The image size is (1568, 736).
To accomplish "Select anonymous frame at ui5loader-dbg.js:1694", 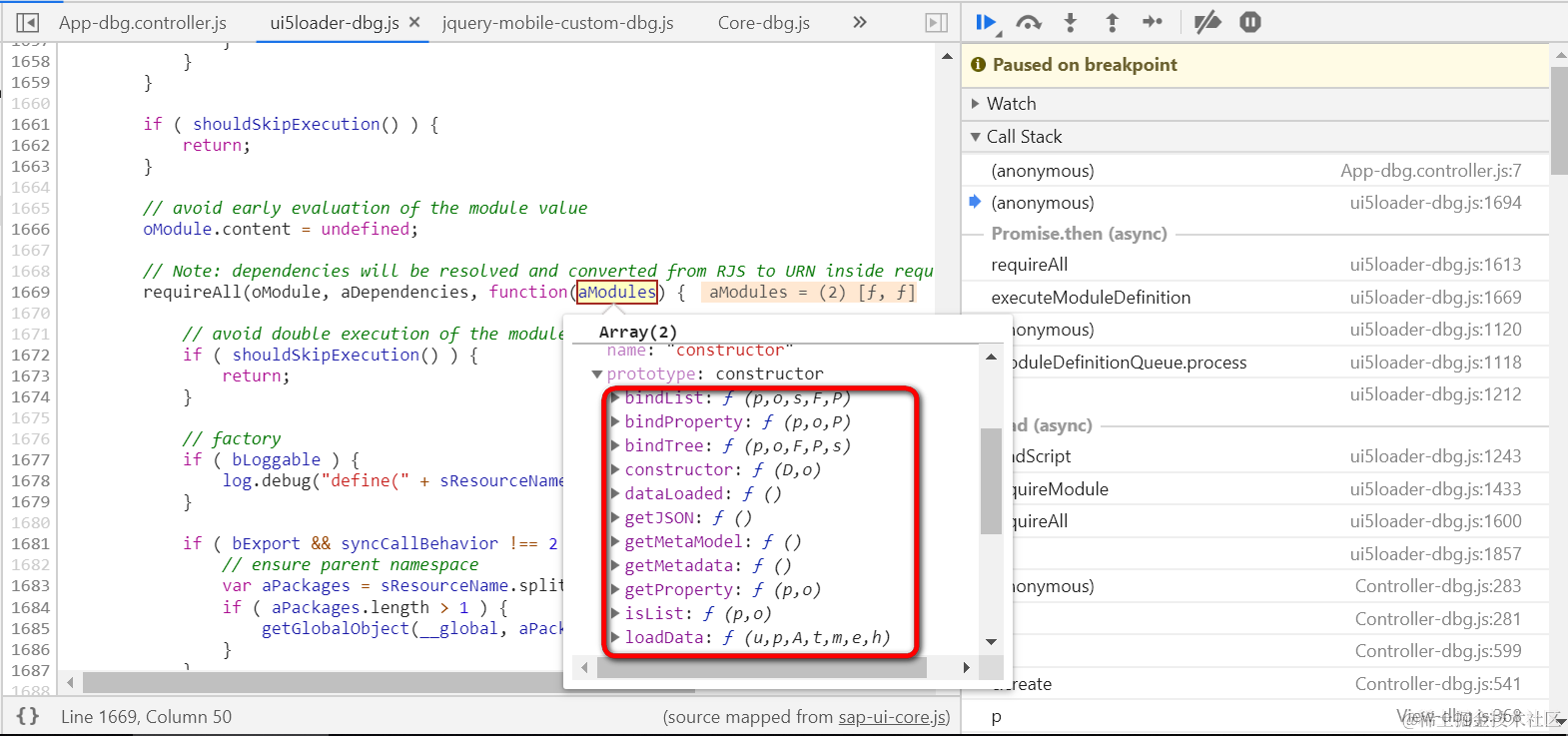I will coord(1255,203).
